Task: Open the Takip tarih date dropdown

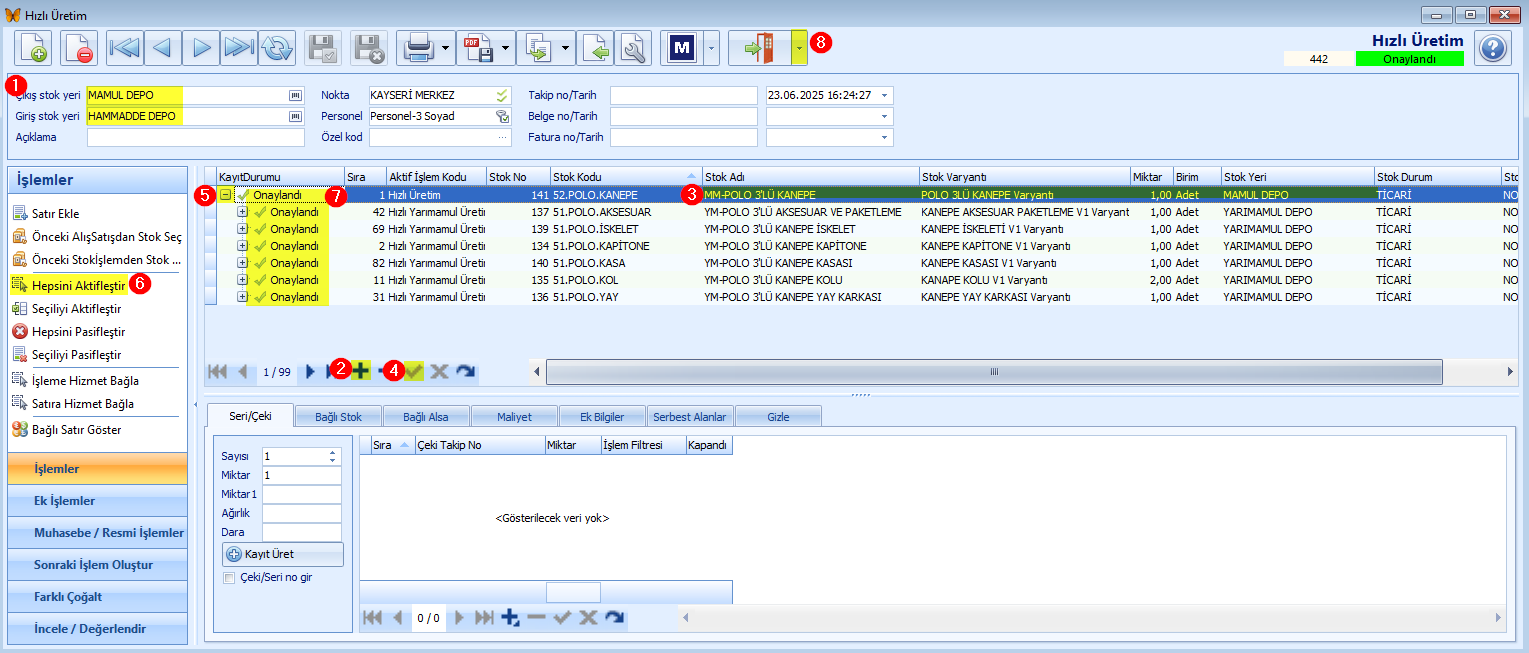Action: pos(885,96)
